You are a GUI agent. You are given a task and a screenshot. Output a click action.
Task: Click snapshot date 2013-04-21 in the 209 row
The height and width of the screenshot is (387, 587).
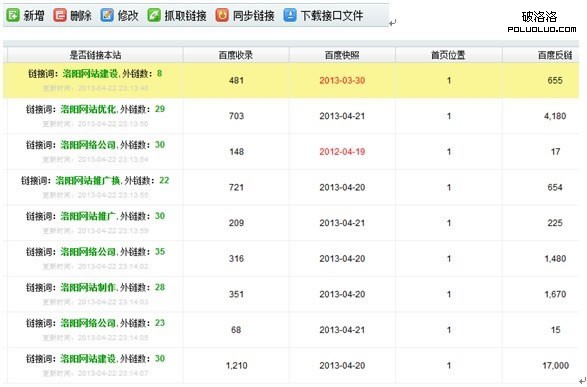(x=342, y=223)
